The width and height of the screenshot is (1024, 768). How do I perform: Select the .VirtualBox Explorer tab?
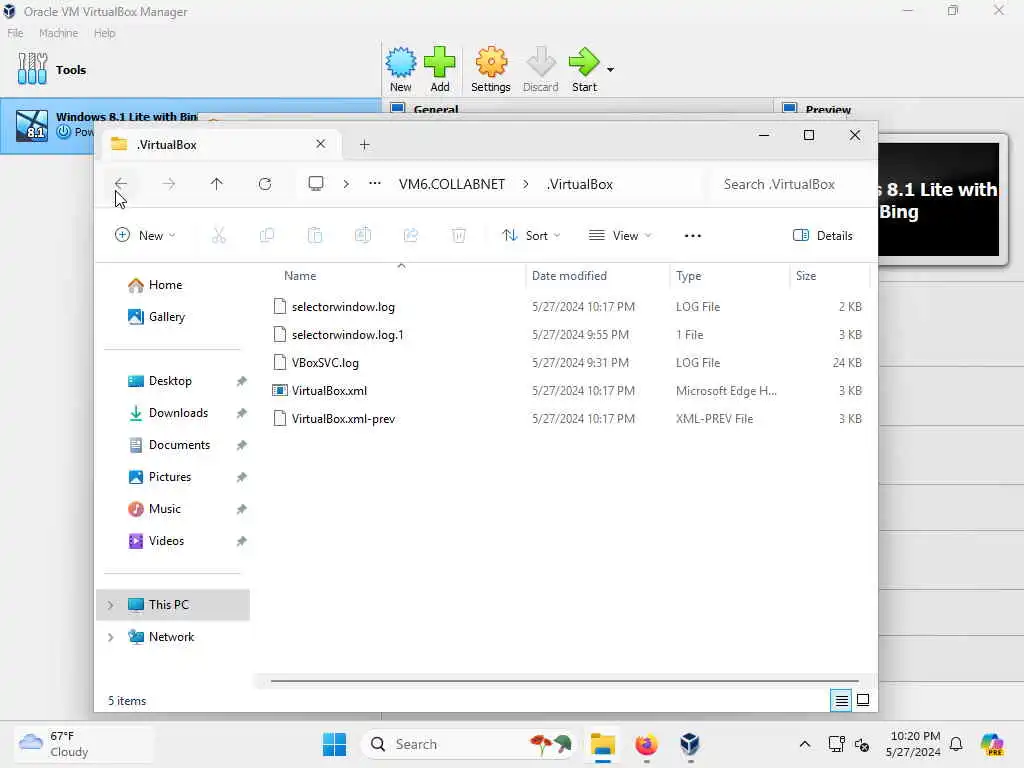[x=219, y=145]
